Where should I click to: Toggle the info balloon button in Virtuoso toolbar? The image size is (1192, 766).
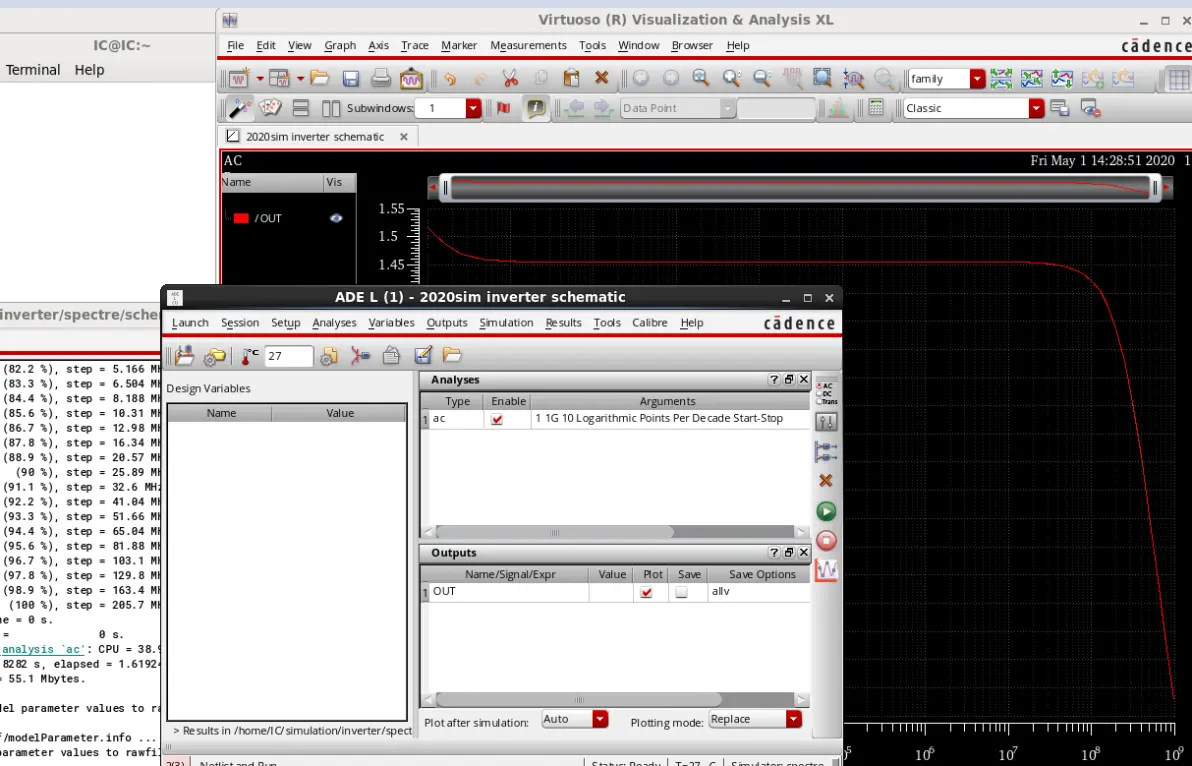[x=536, y=108]
